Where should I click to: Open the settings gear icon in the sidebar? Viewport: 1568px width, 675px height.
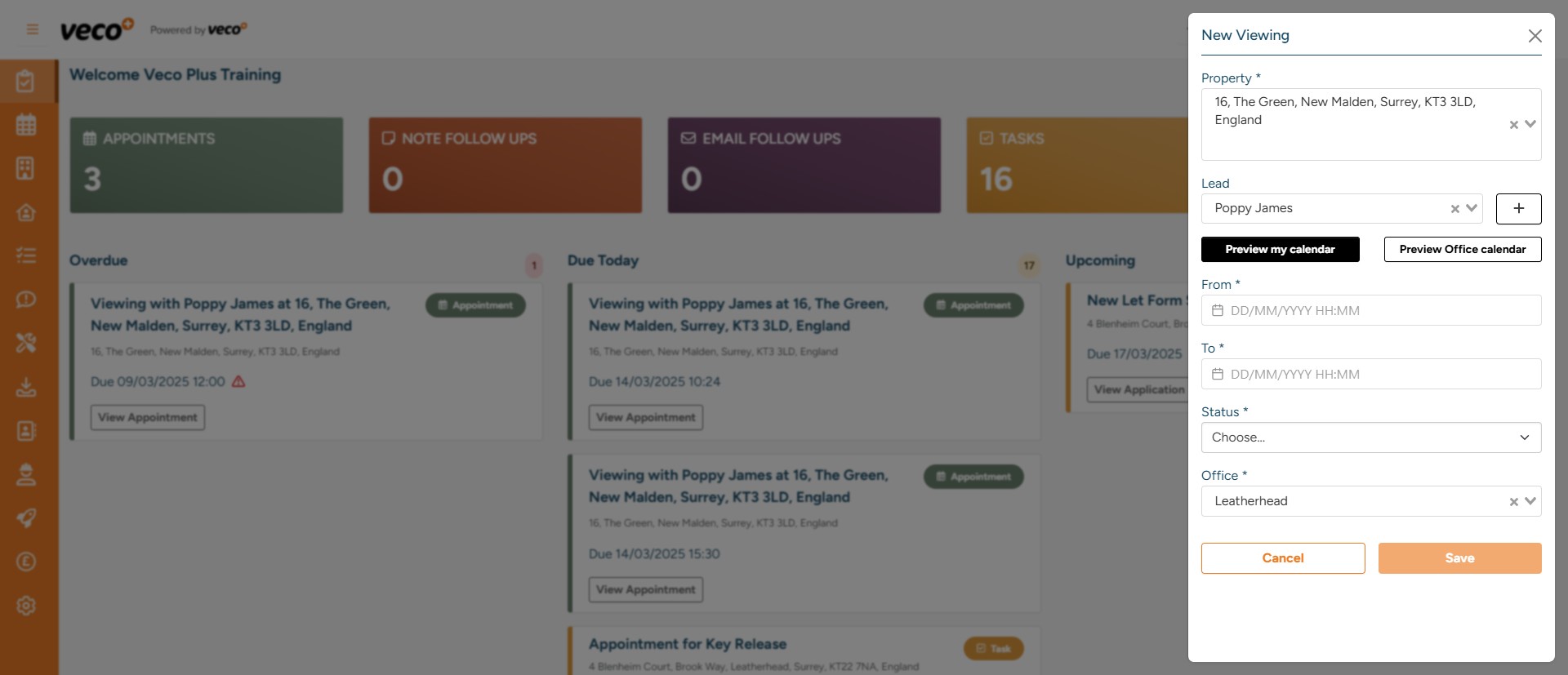tap(26, 606)
